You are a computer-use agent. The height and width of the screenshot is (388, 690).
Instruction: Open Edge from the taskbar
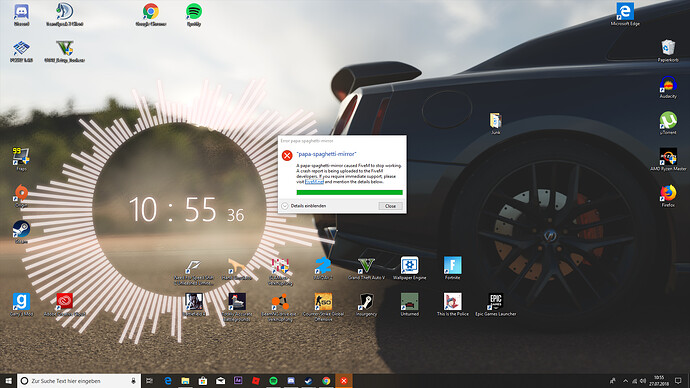168,381
